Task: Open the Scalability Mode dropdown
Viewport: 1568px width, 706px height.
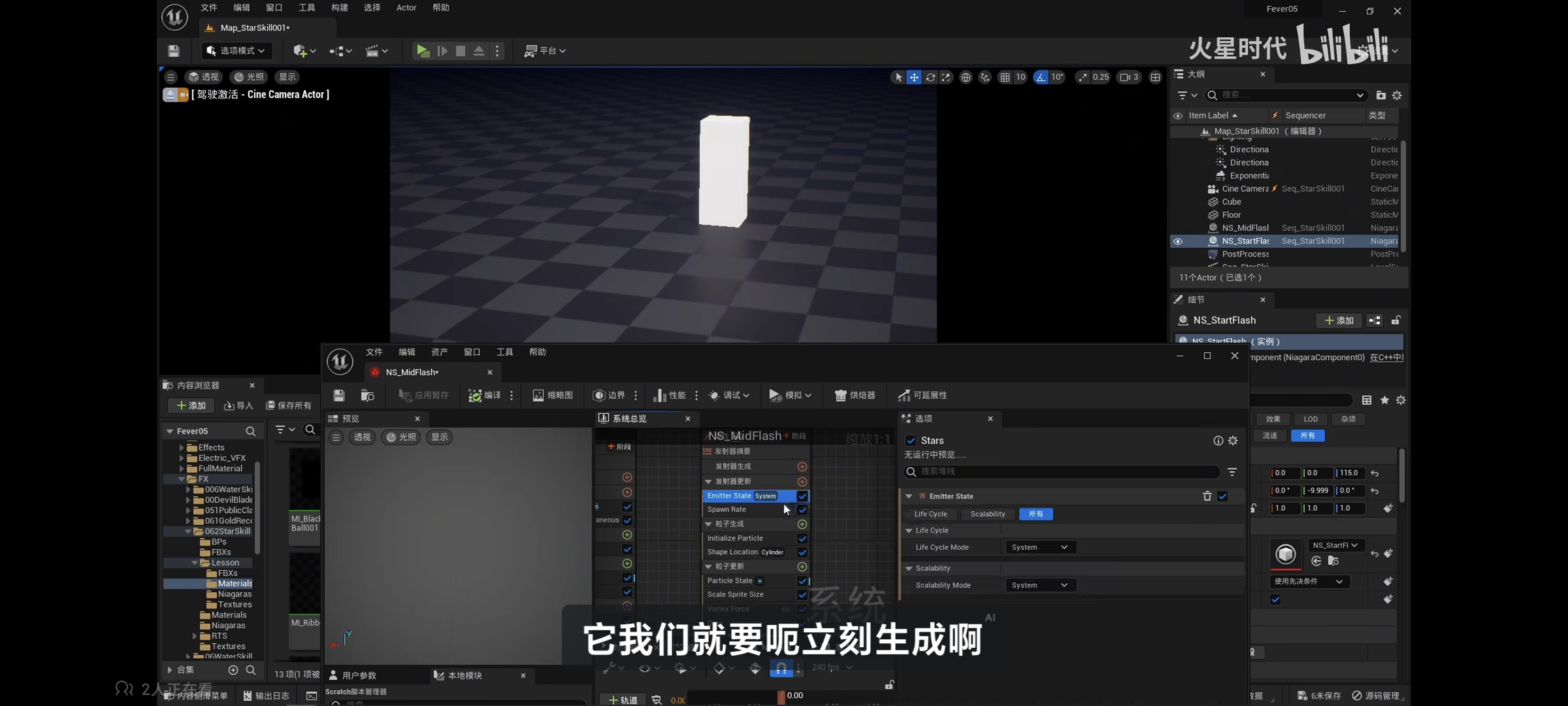Action: (1039, 585)
